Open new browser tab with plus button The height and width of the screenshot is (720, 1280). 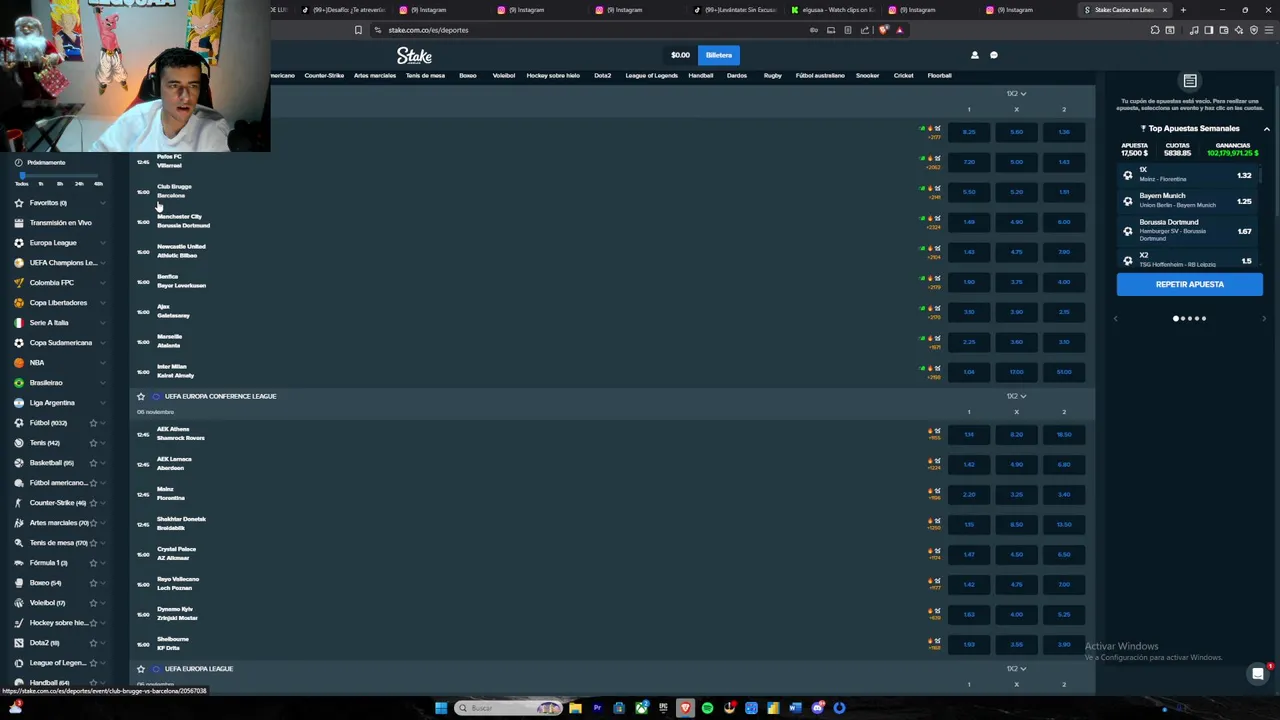(x=1183, y=10)
